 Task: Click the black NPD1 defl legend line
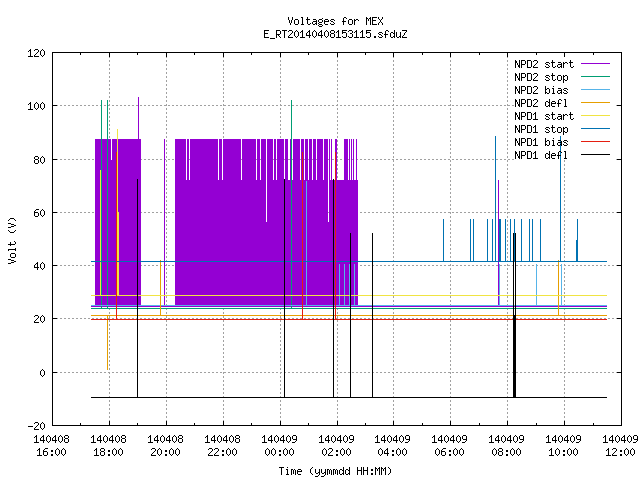(596, 155)
